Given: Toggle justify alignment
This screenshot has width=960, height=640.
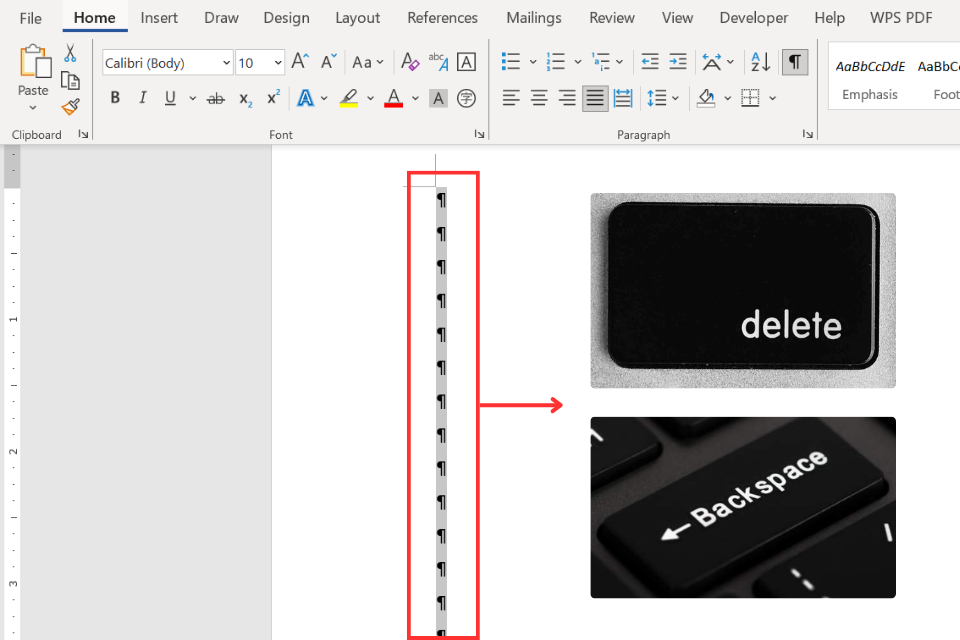Looking at the screenshot, I should [x=595, y=98].
